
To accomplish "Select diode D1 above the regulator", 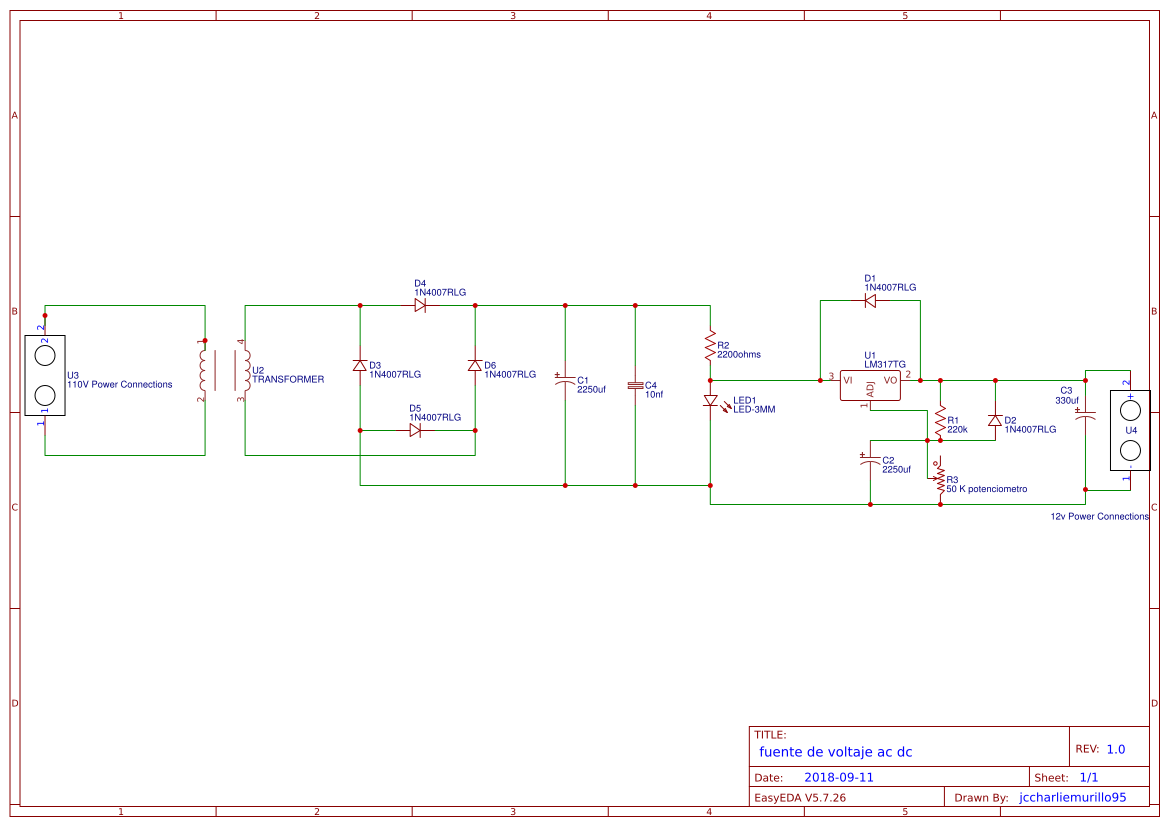I will [x=870, y=302].
